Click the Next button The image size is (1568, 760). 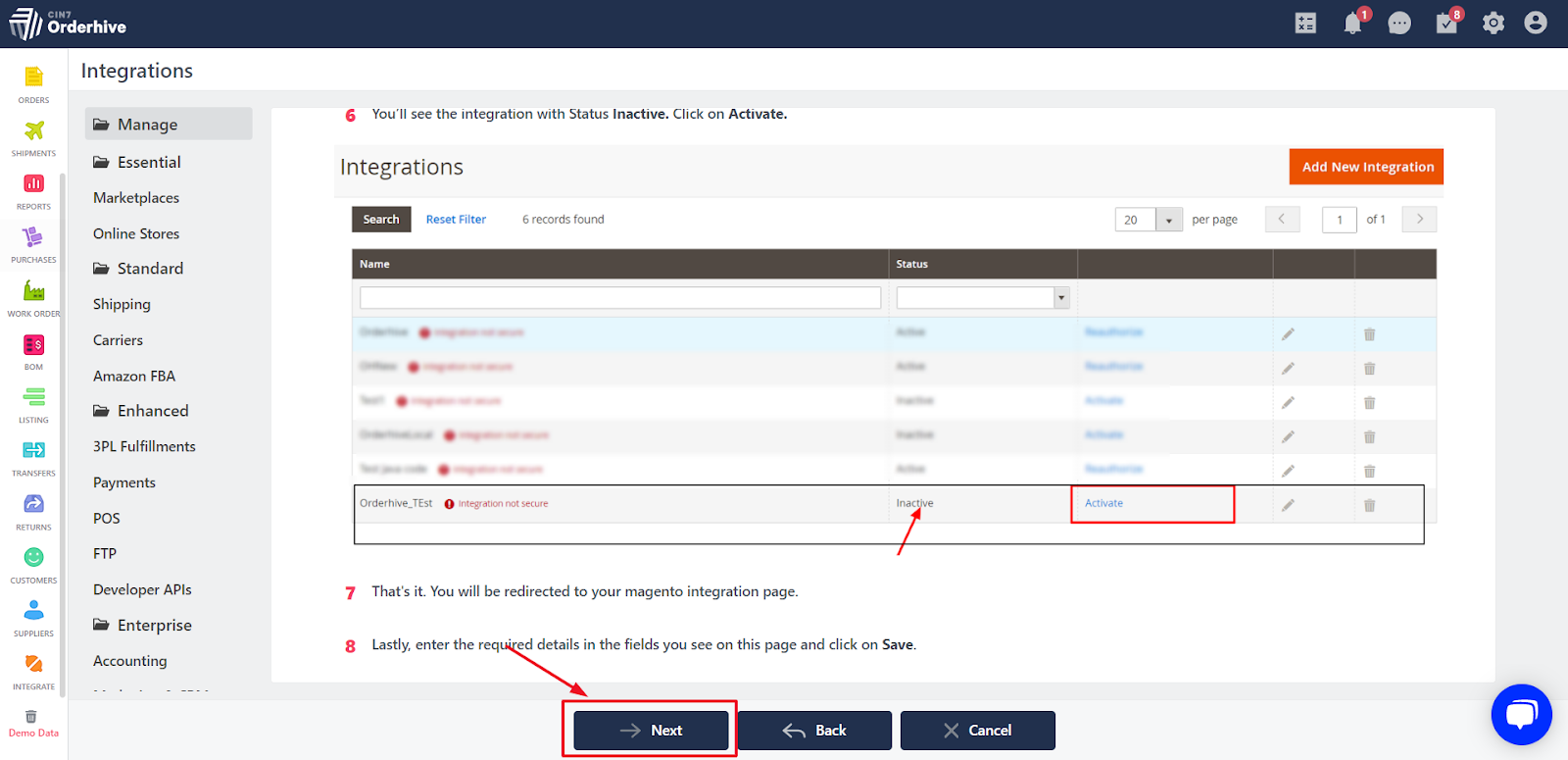[x=651, y=731]
